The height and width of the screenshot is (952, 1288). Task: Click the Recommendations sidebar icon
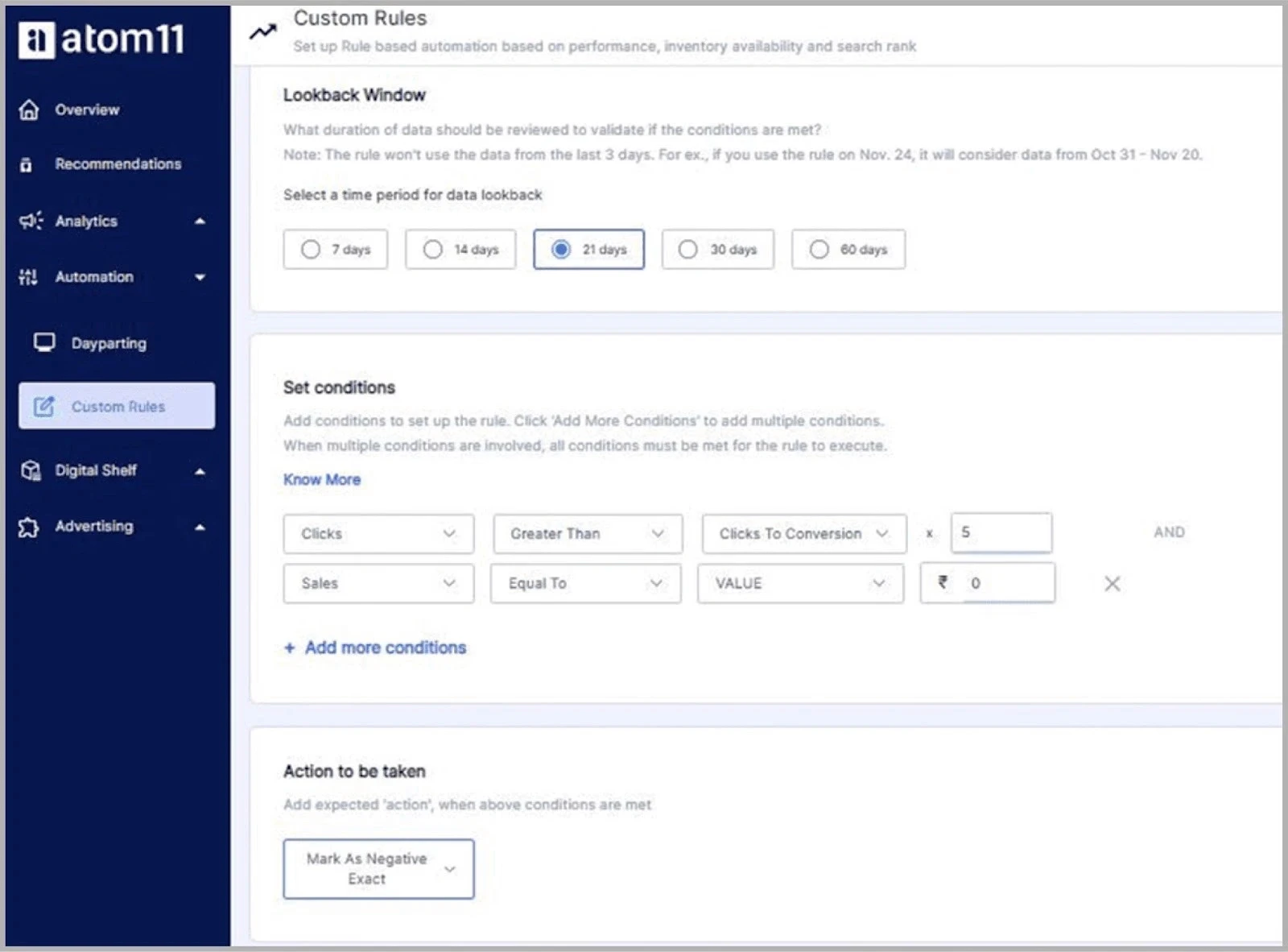tap(27, 164)
